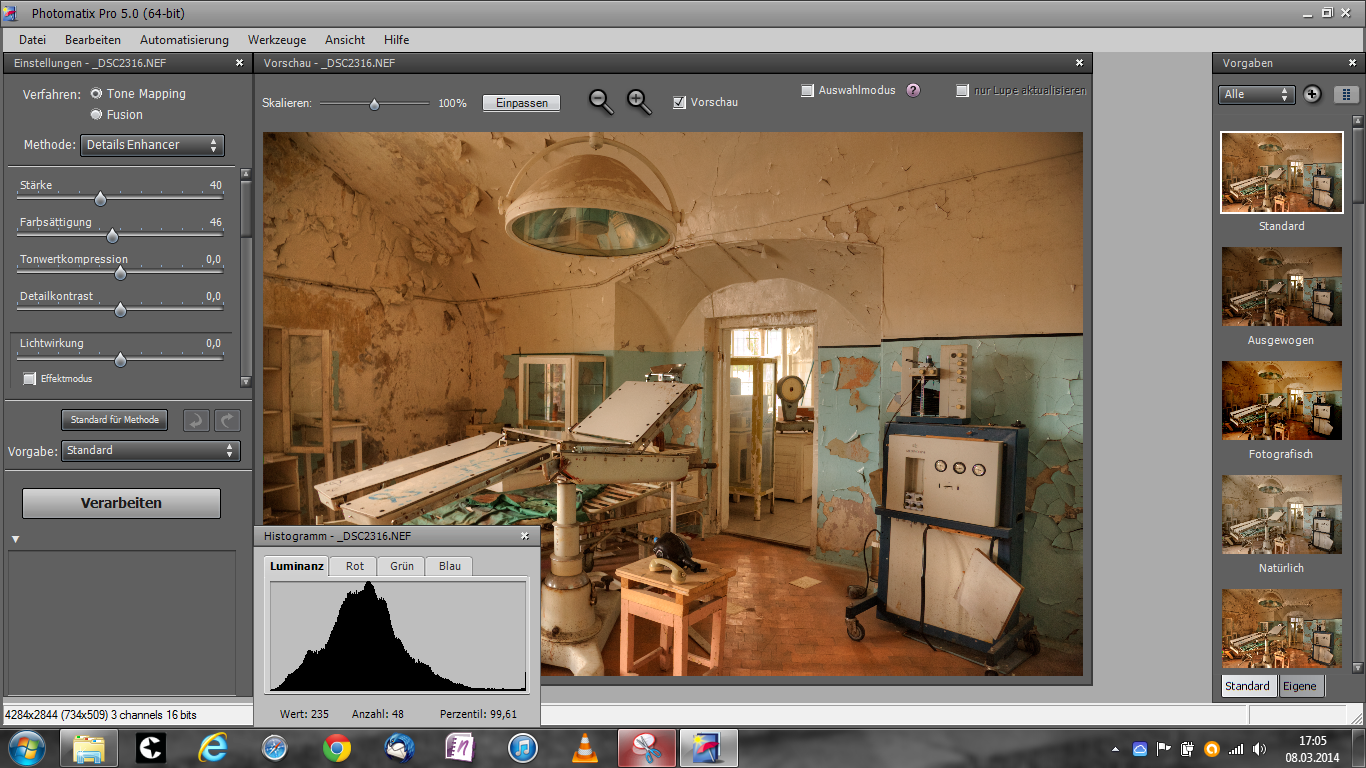Select the Fotografisch preset thumbnail
The height and width of the screenshot is (768, 1366).
click(x=1282, y=401)
